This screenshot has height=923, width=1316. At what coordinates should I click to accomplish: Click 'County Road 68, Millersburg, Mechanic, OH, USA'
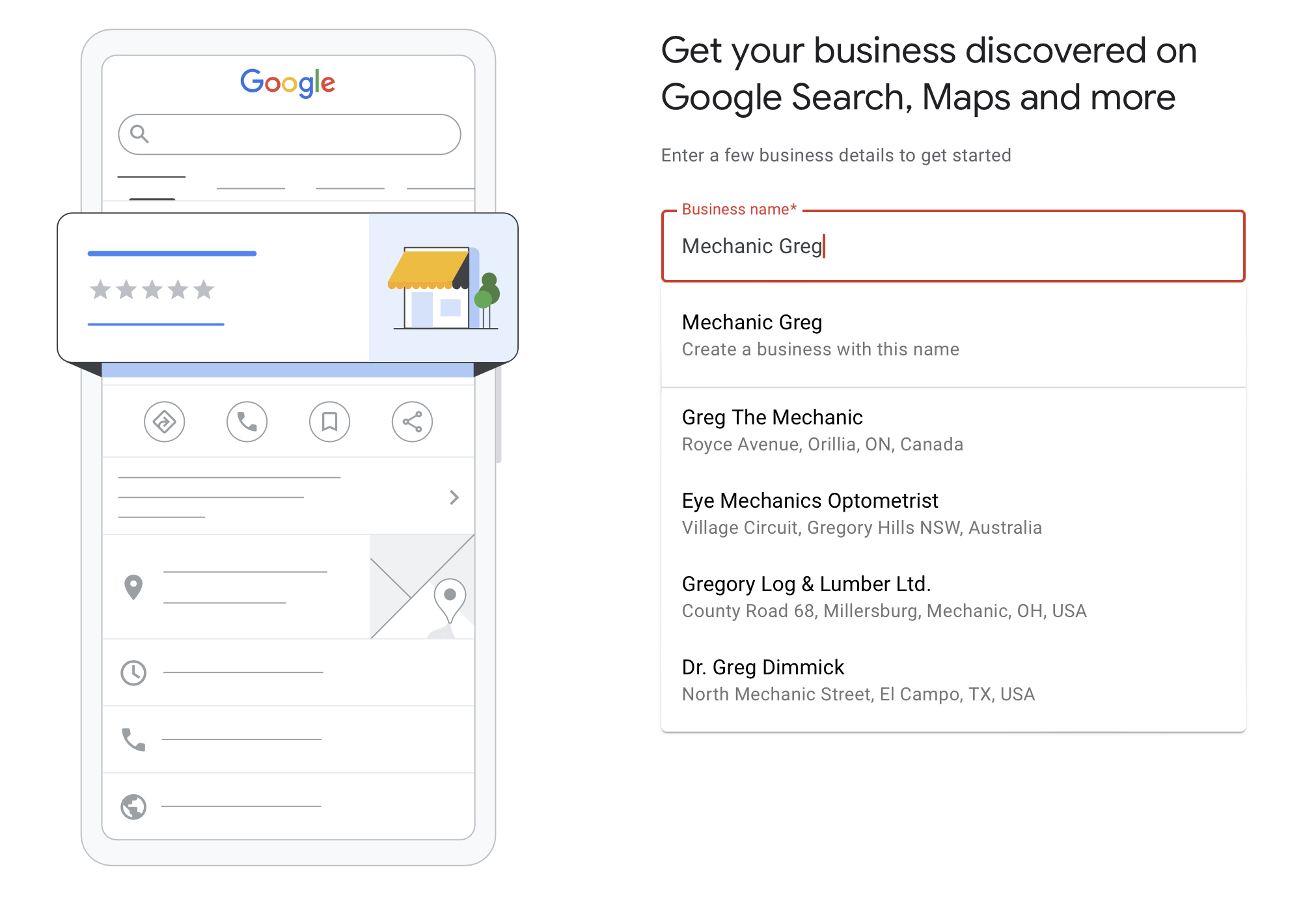tap(884, 611)
